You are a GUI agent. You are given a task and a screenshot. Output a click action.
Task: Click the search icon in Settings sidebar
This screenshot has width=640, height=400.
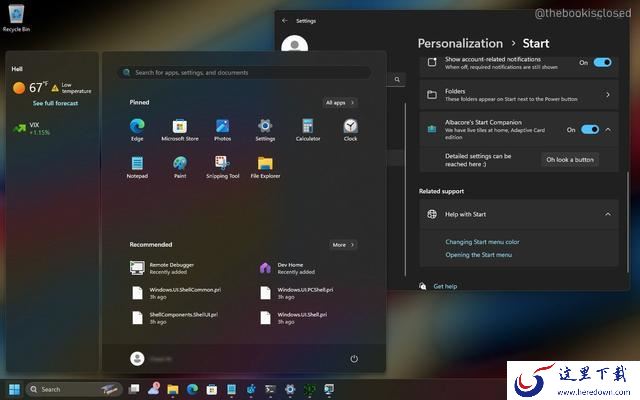(397, 80)
